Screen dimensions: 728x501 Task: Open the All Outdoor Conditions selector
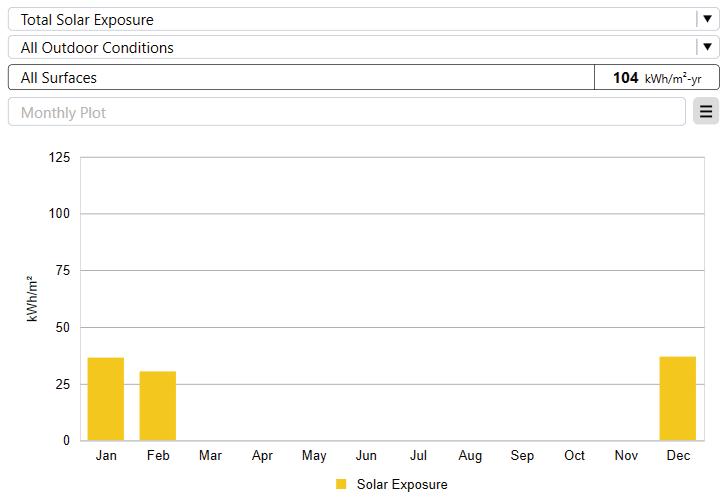[x=350, y=47]
